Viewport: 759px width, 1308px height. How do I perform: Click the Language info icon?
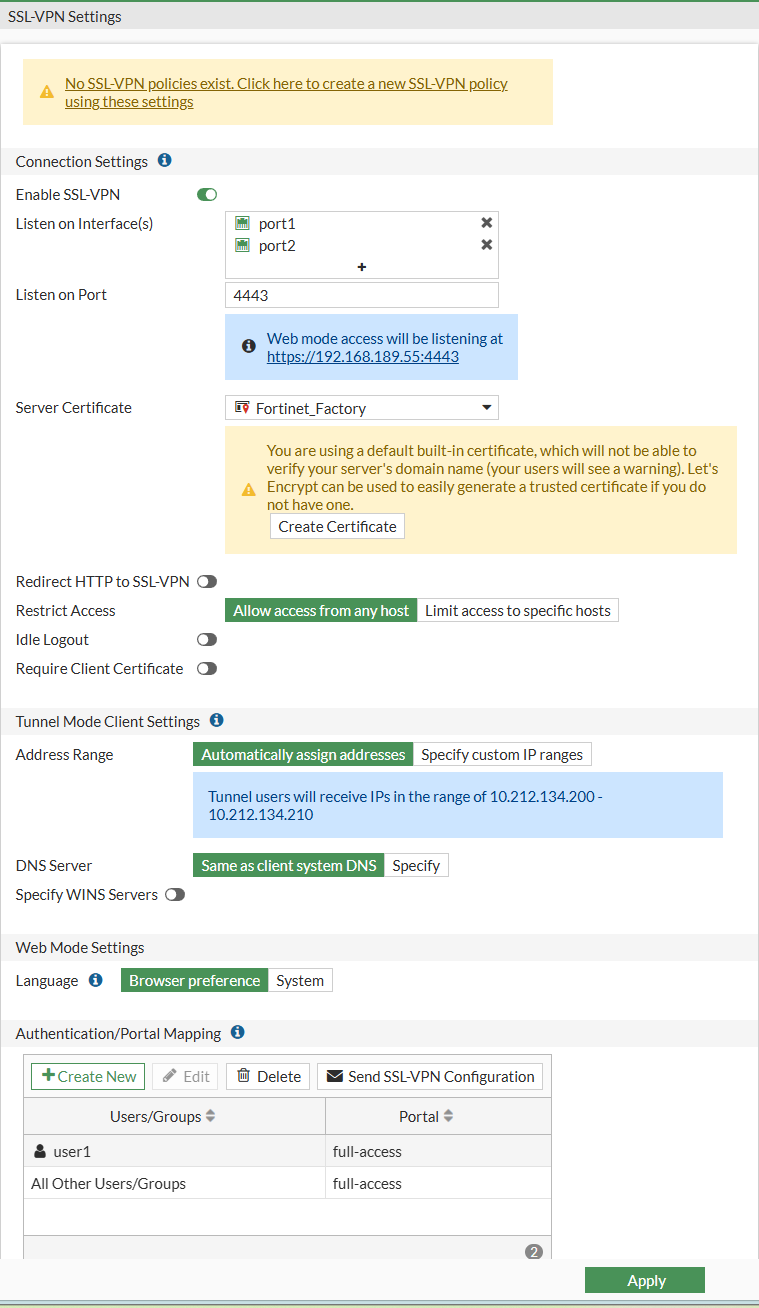[96, 980]
